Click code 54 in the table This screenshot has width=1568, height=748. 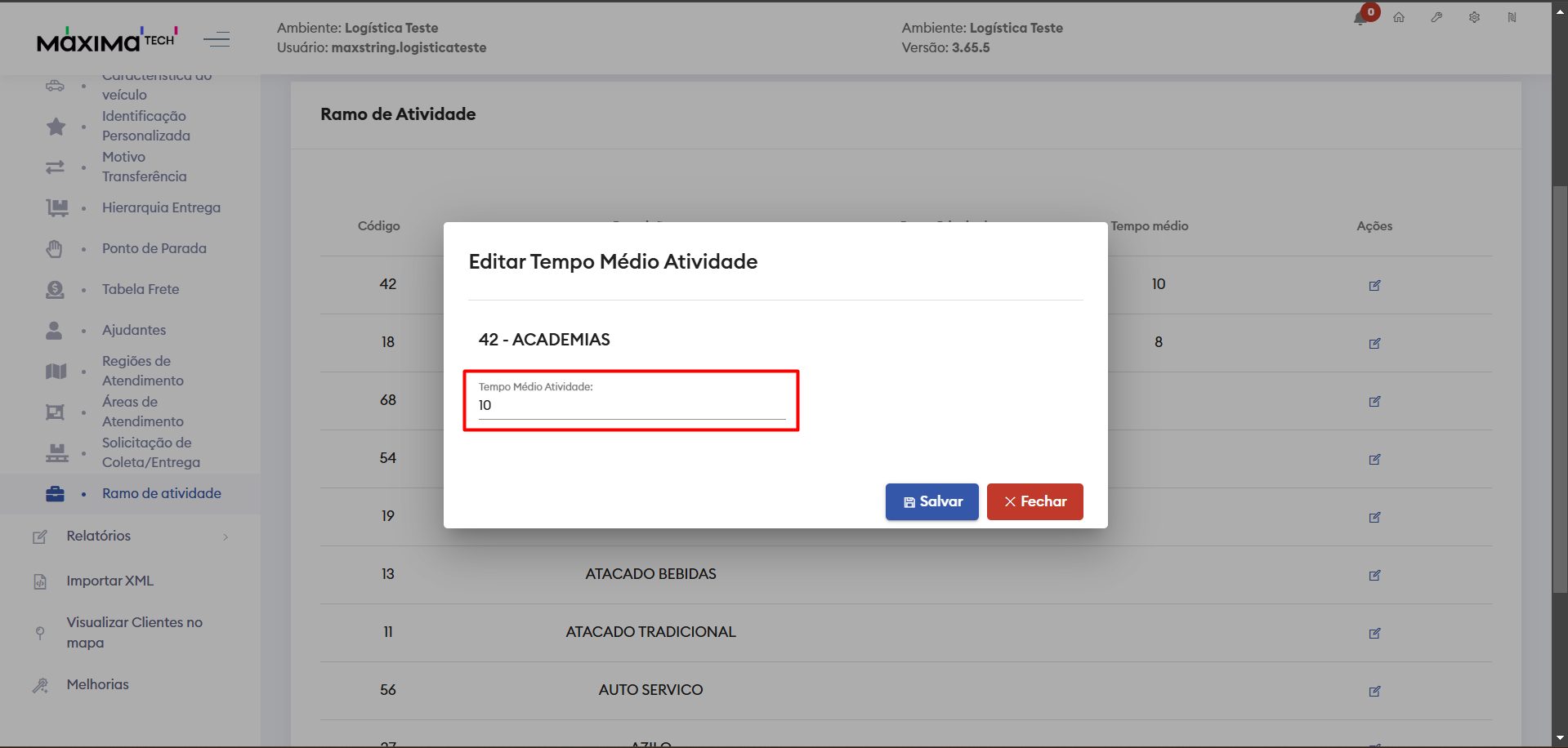coord(388,458)
